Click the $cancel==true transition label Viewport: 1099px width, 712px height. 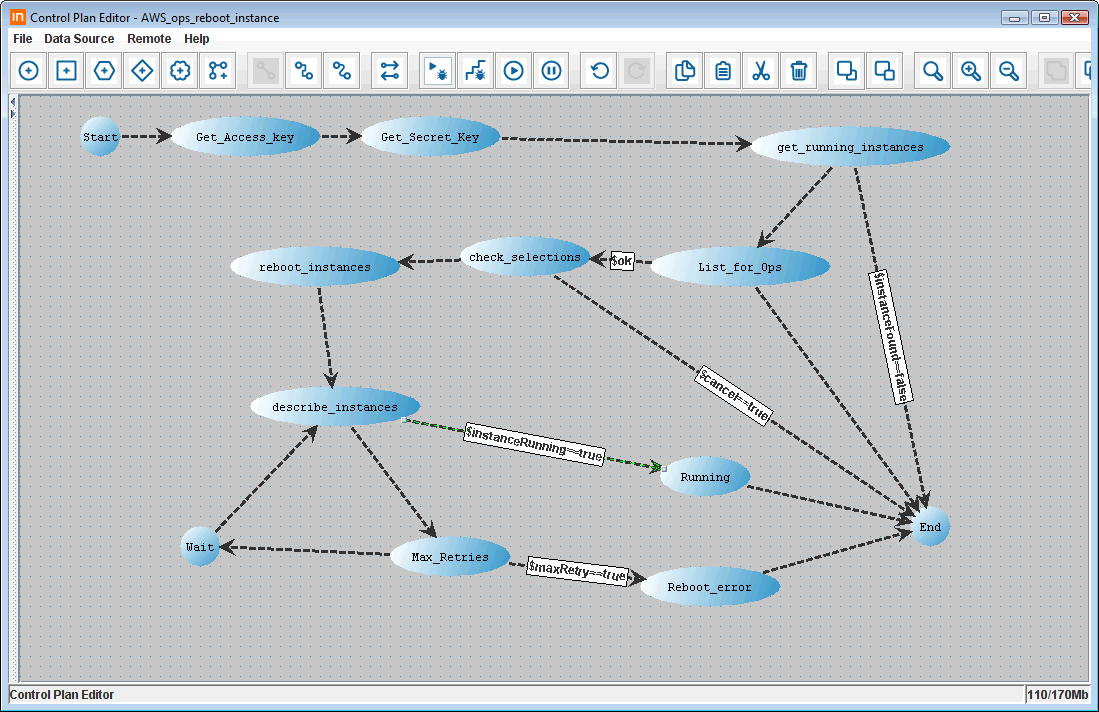[734, 396]
